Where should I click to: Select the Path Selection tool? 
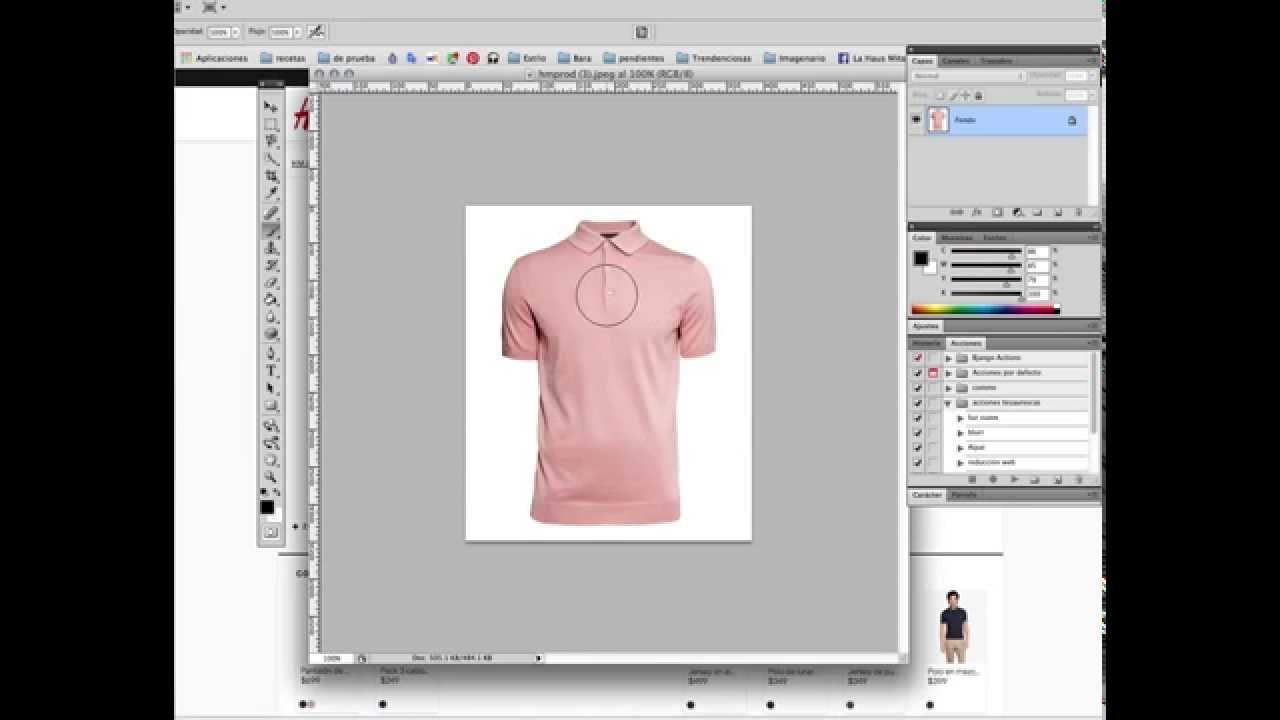coord(271,388)
